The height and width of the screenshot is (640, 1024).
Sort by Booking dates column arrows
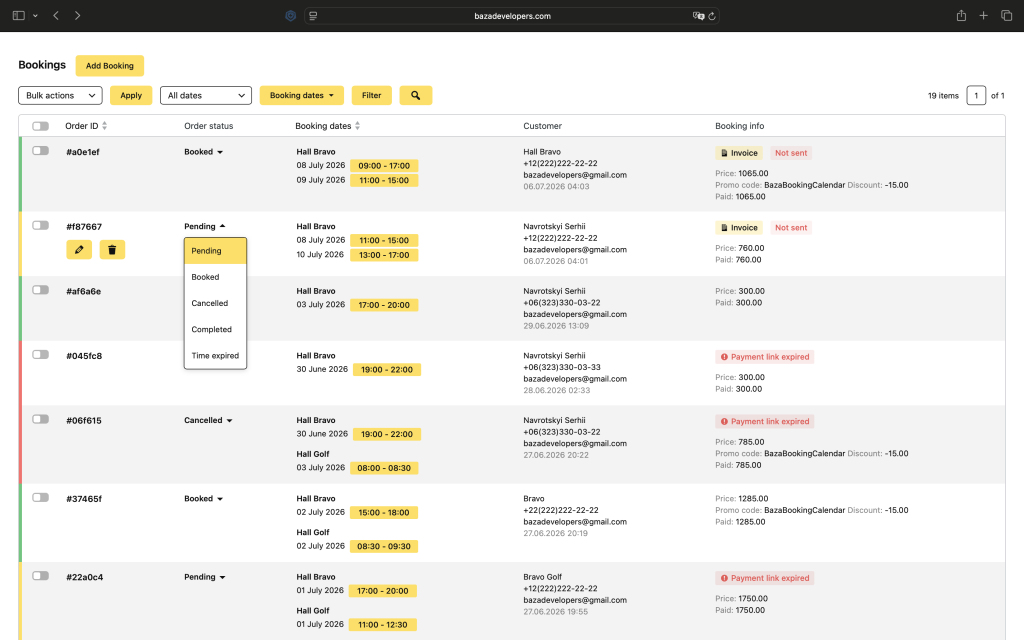[357, 126]
